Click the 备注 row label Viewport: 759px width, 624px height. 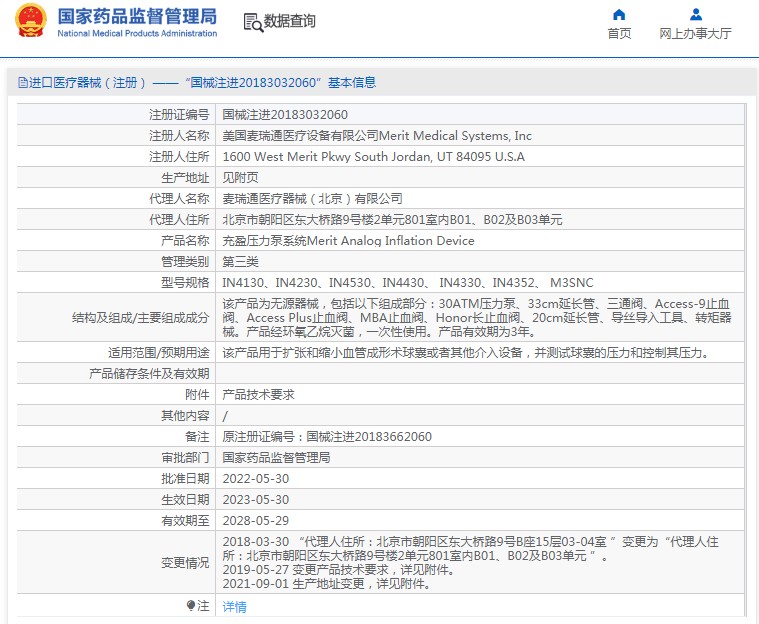coord(197,437)
